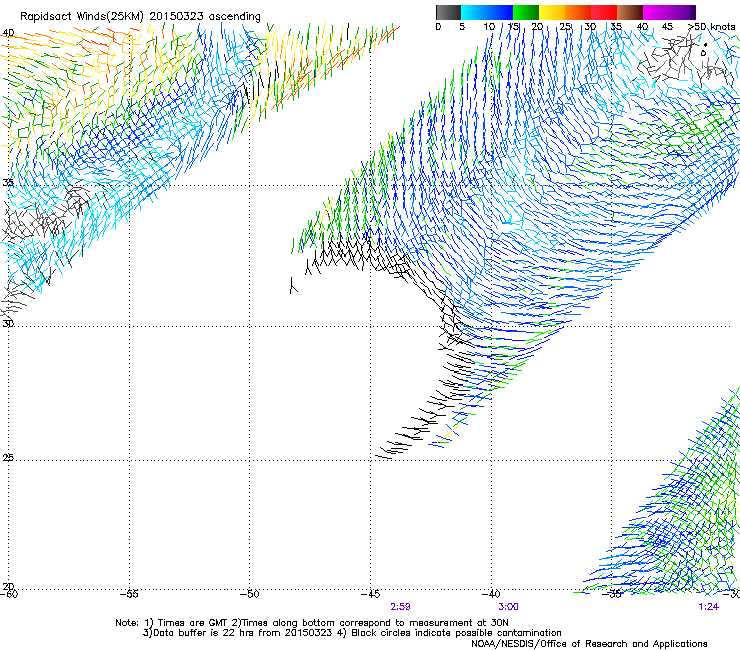Image resolution: width=740 pixels, height=650 pixels.
Task: Click the magenta-purple 40-50 knots color bar segment
Action: coord(669,12)
